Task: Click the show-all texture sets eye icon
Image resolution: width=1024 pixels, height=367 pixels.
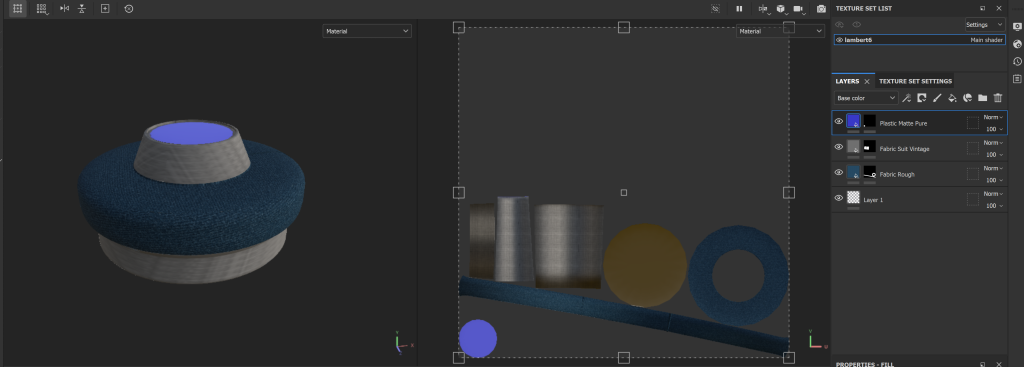Action: pyautogui.click(x=857, y=25)
